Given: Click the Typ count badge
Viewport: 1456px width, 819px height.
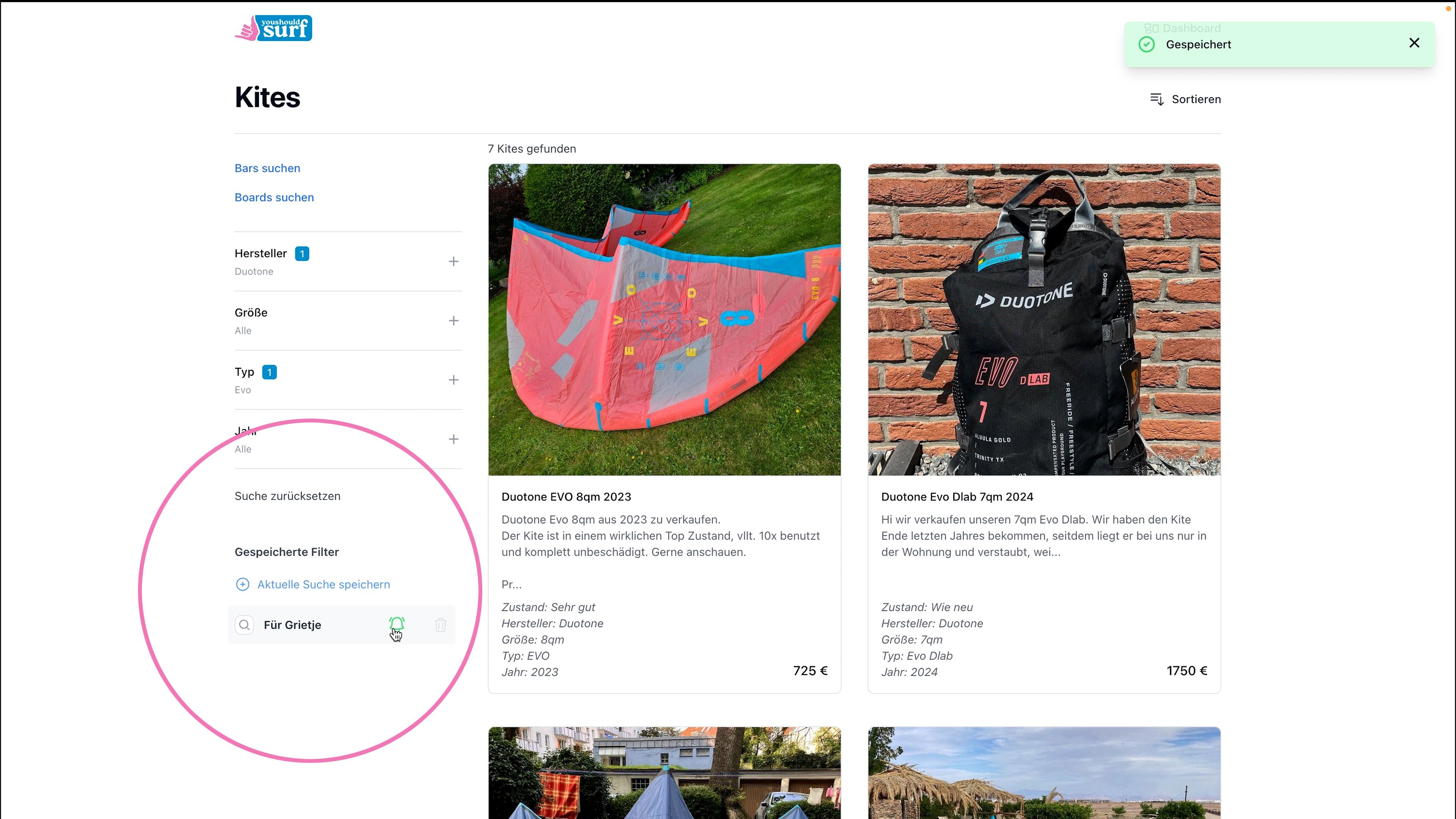Looking at the screenshot, I should pyautogui.click(x=270, y=372).
